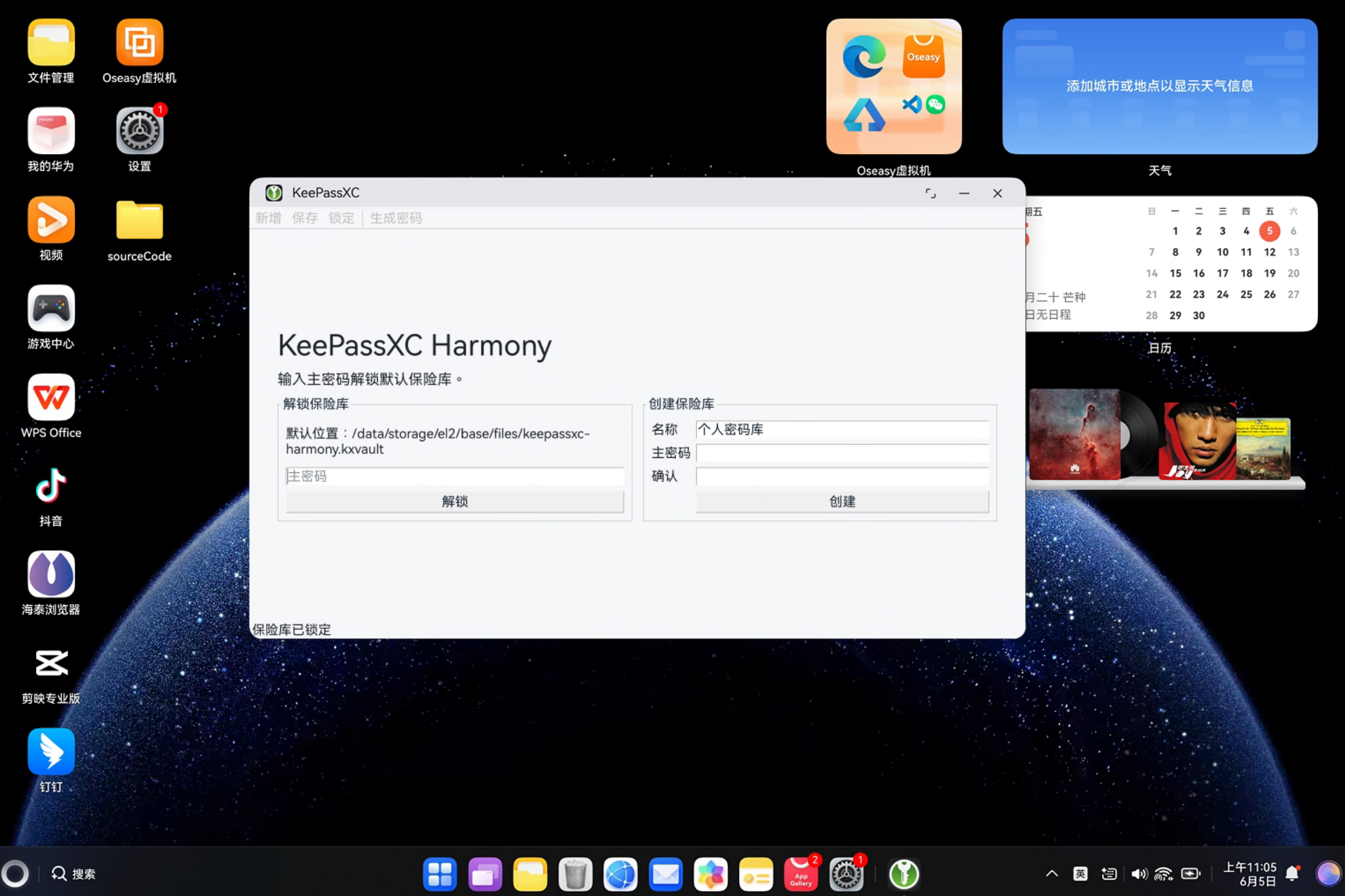Open the yellow file manager in the dock
This screenshot has height=896, width=1345.
pos(530,874)
